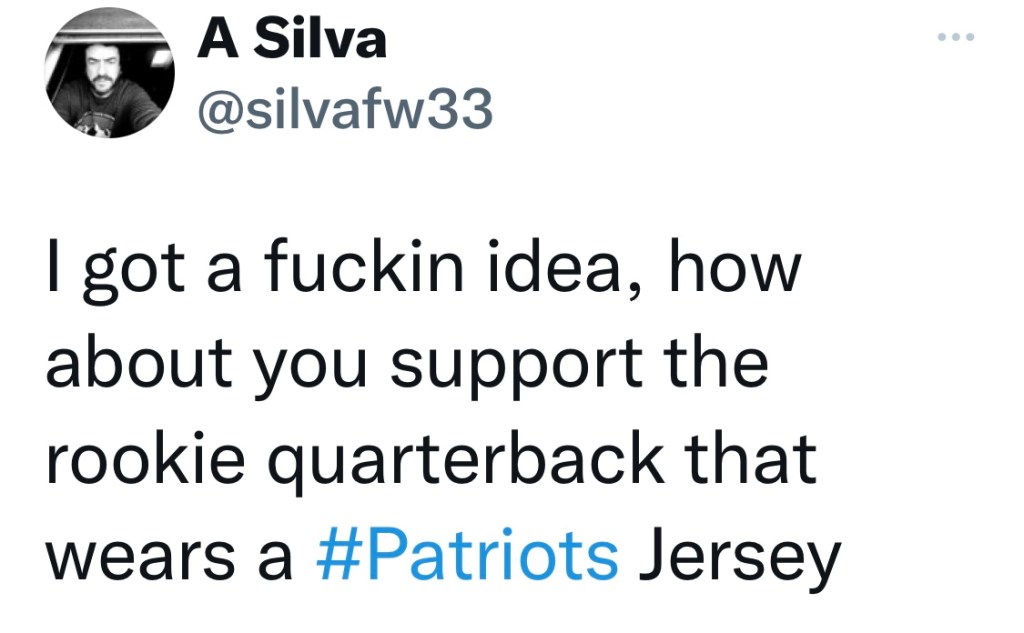The height and width of the screenshot is (633, 1024).
Task: Open the A Silva display name link
Action: tap(292, 41)
